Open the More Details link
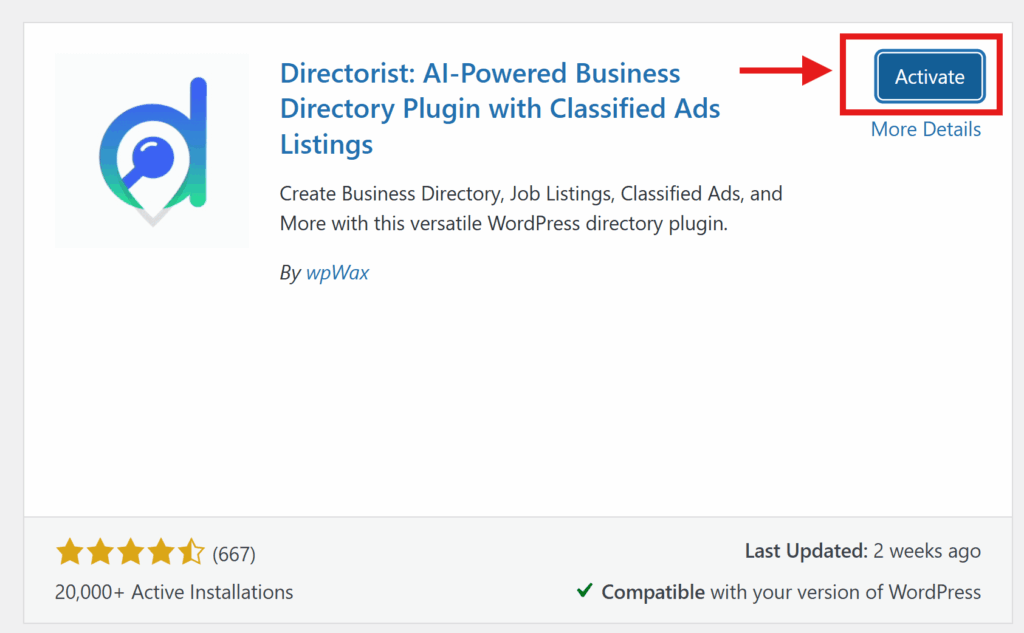 click(x=925, y=130)
